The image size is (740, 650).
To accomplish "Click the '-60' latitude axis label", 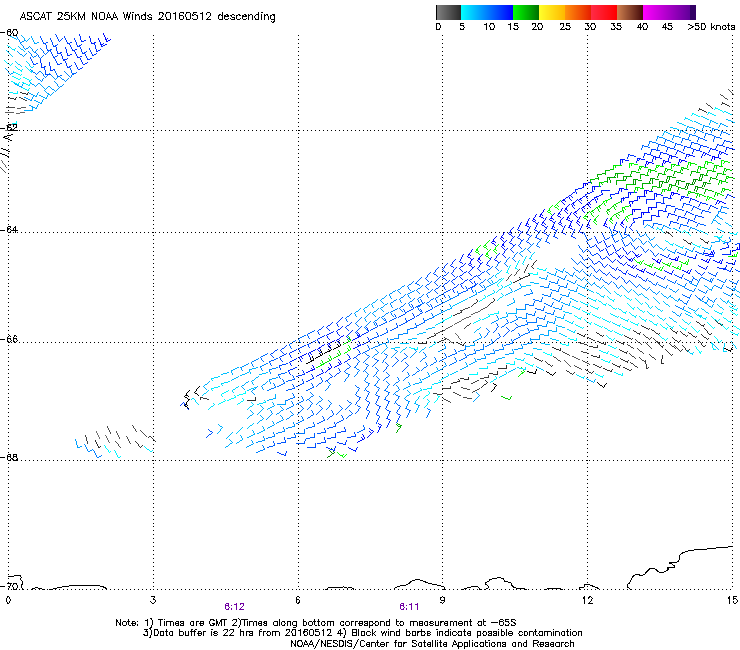I will (x=9, y=33).
